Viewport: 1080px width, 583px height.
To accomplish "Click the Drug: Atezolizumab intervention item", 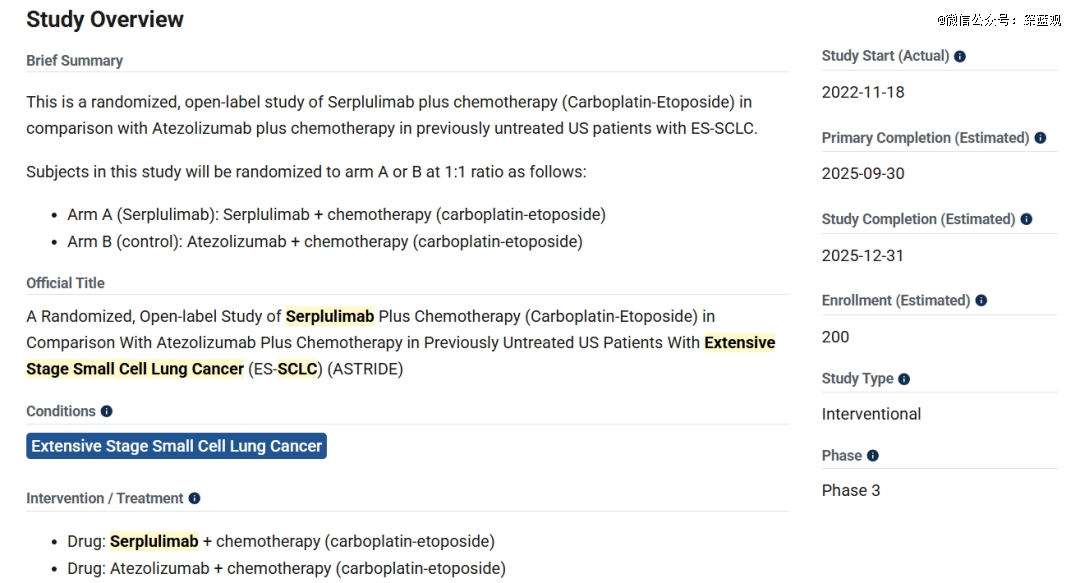I will (286, 568).
